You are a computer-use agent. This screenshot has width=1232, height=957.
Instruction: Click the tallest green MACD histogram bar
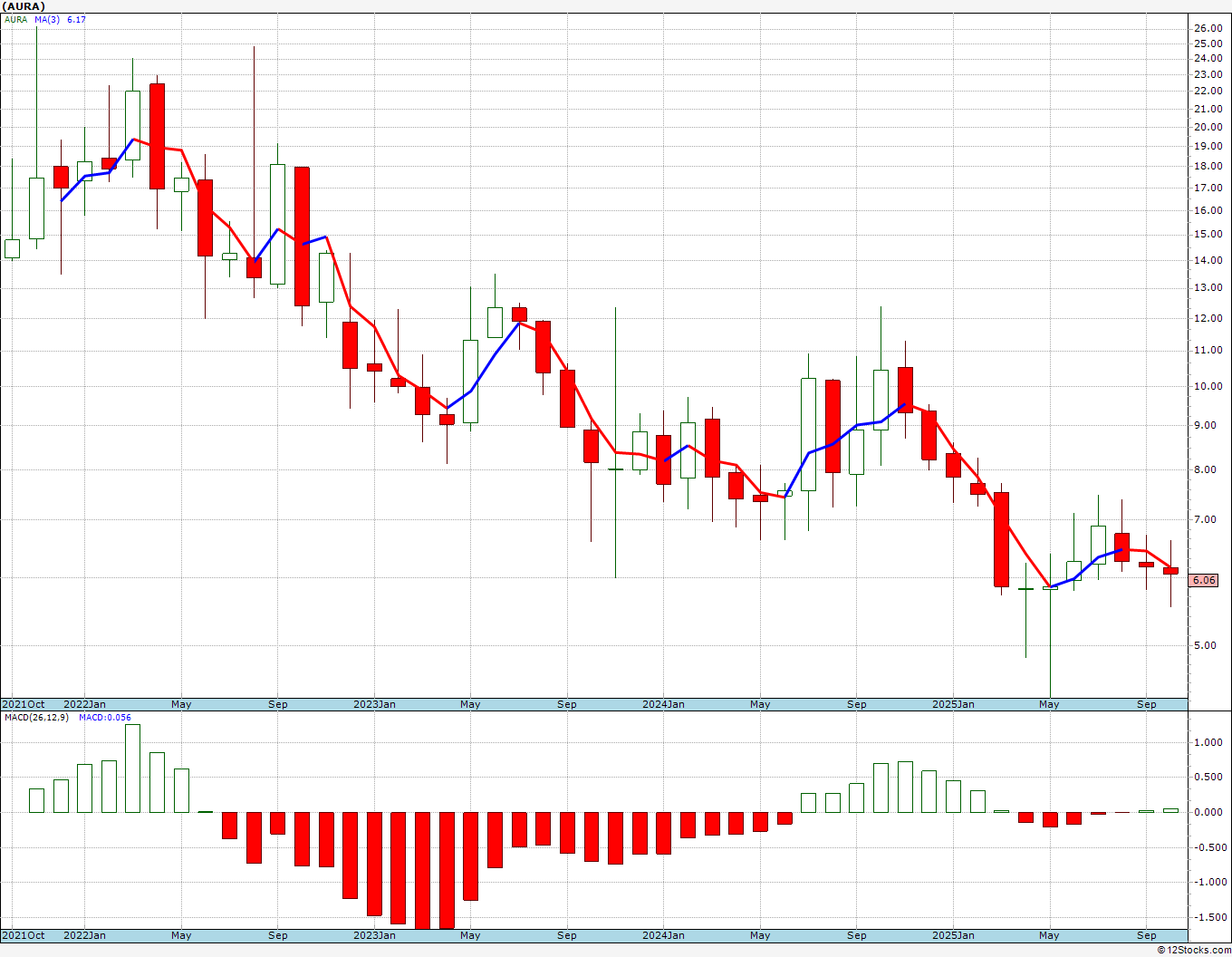click(x=133, y=768)
